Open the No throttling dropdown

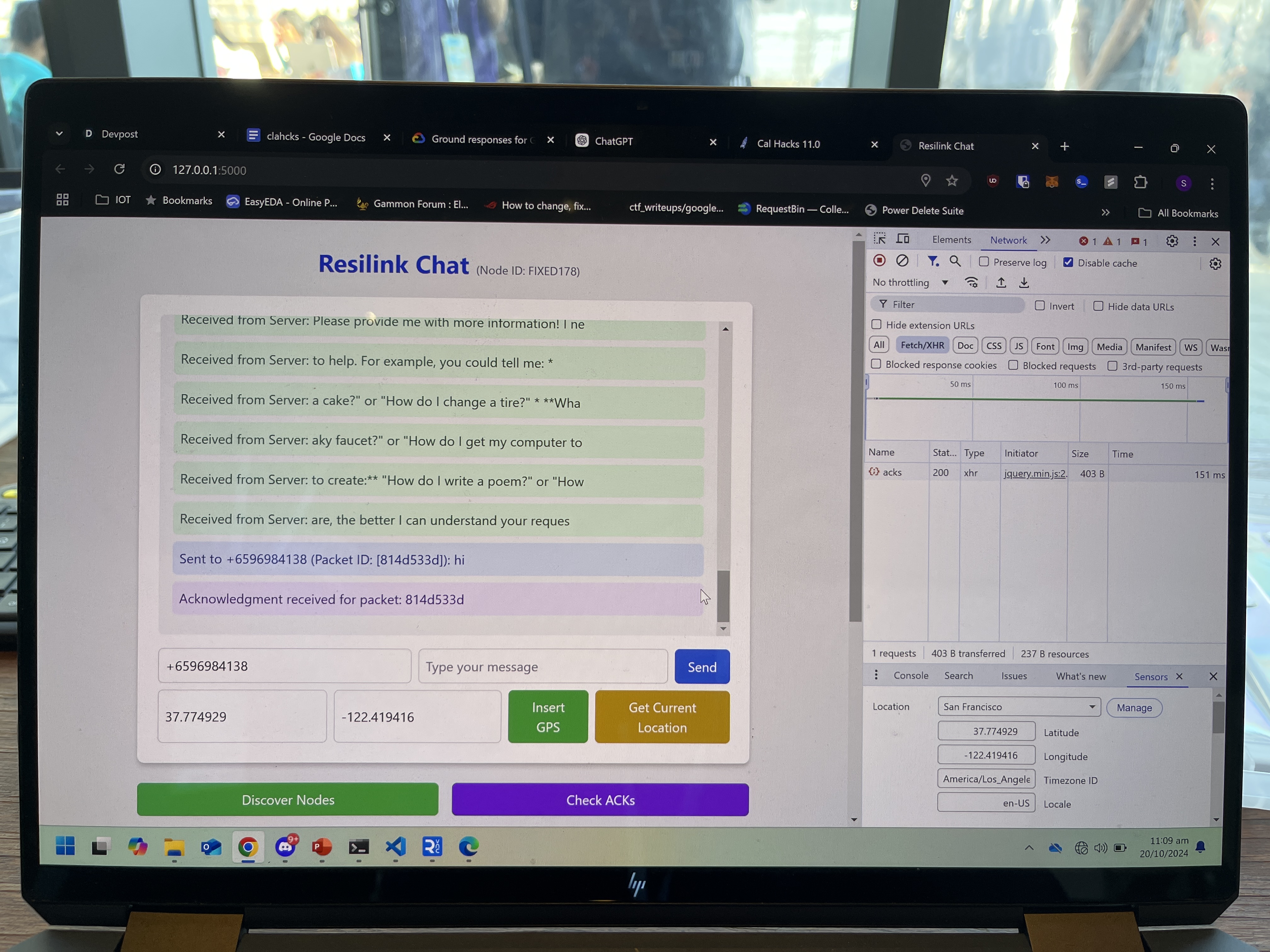910,282
